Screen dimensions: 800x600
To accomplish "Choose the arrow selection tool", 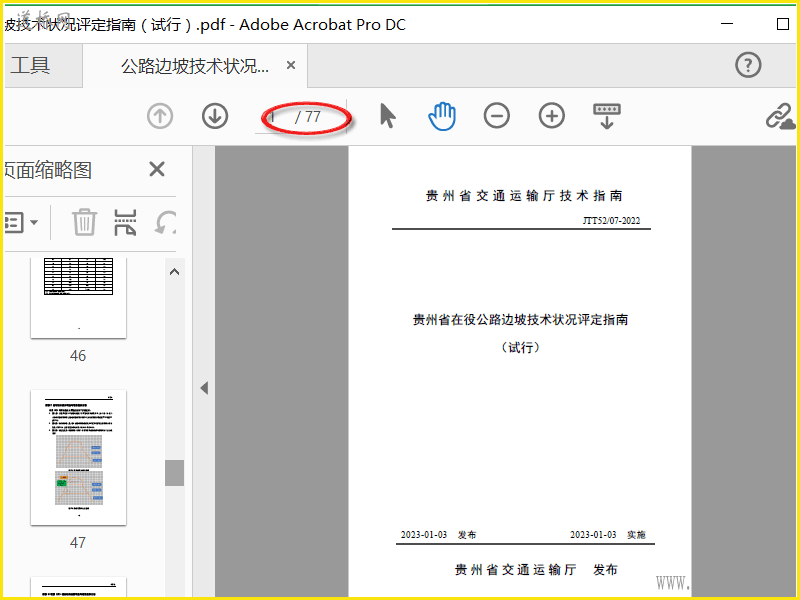I will pyautogui.click(x=388, y=116).
